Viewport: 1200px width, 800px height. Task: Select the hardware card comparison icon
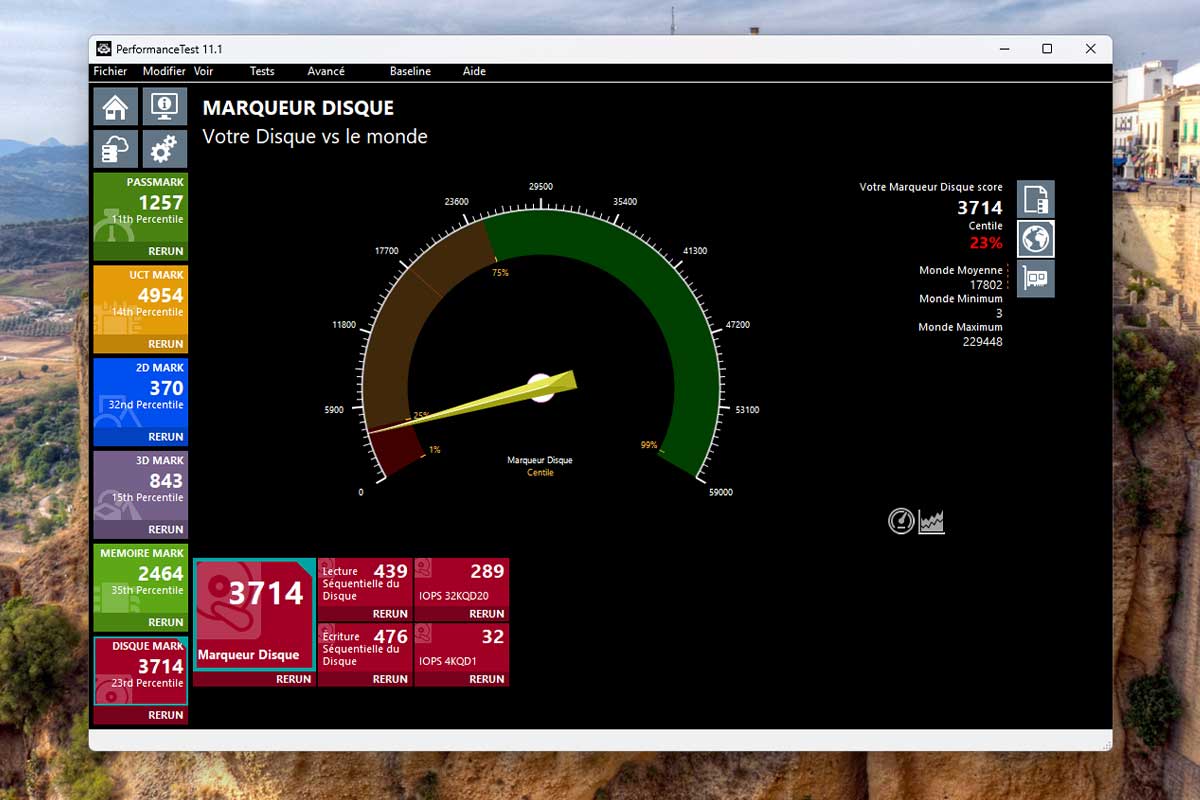click(x=1036, y=279)
